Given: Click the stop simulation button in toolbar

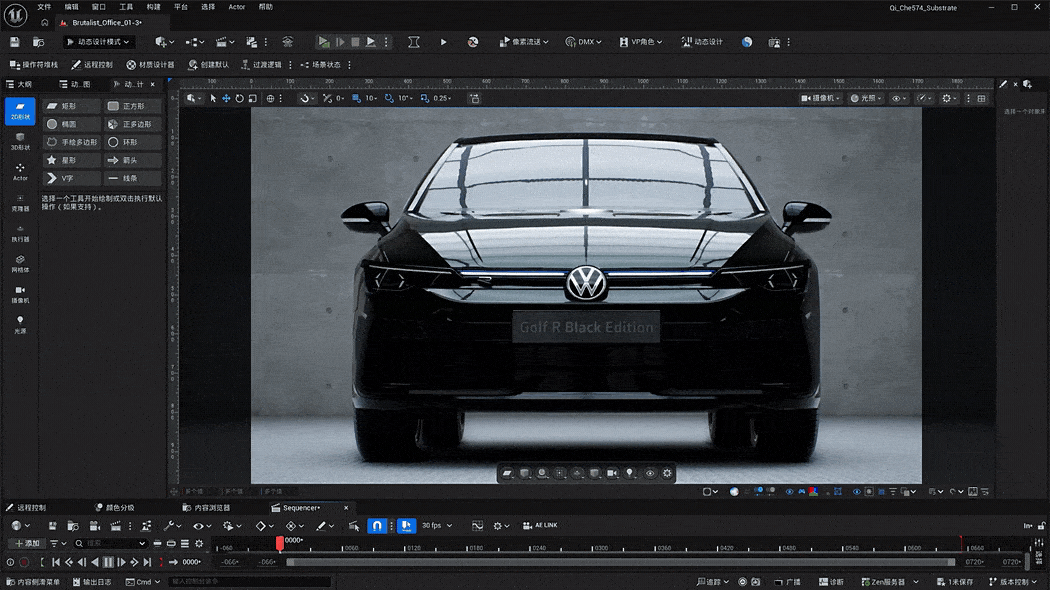Looking at the screenshot, I should point(355,42).
